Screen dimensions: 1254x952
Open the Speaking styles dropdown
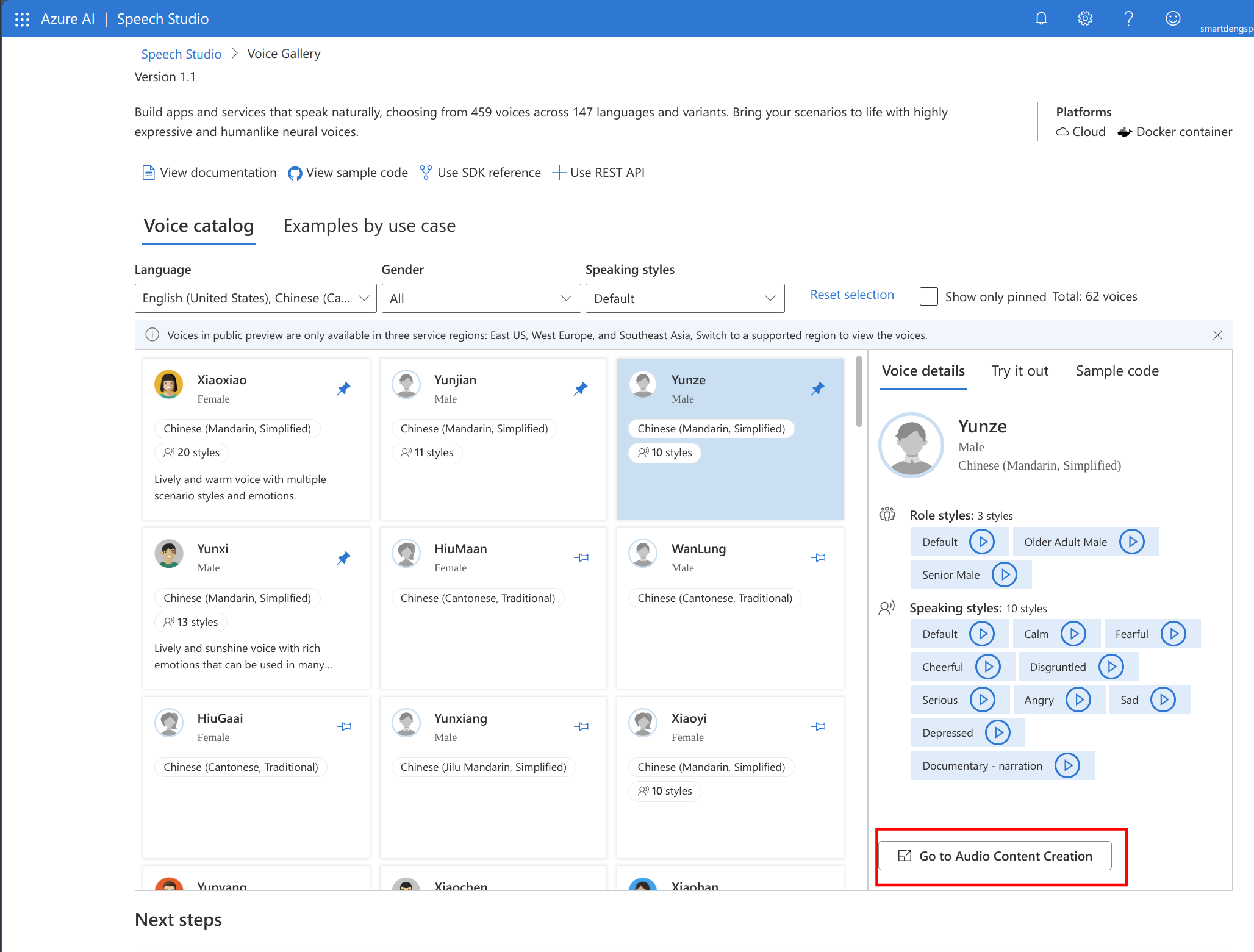coord(685,298)
